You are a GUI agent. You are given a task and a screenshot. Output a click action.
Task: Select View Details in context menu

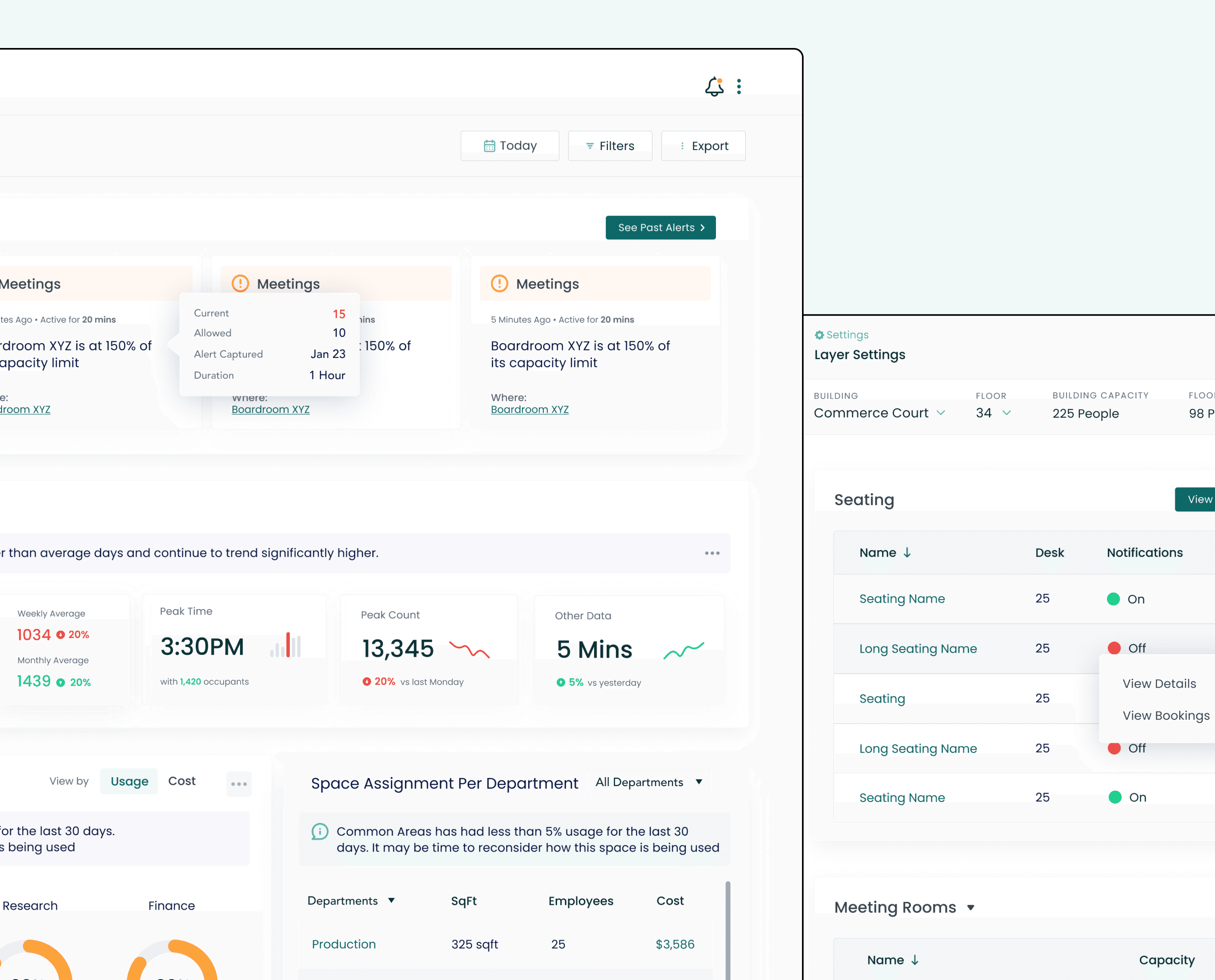click(1159, 684)
